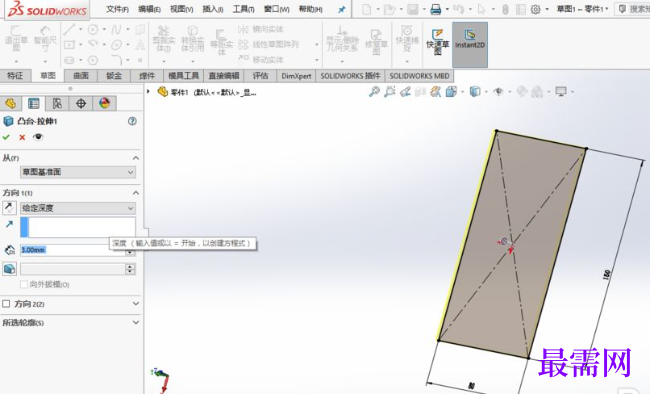The width and height of the screenshot is (650, 394).
Task: Open the 工具 menu
Action: coord(243,9)
